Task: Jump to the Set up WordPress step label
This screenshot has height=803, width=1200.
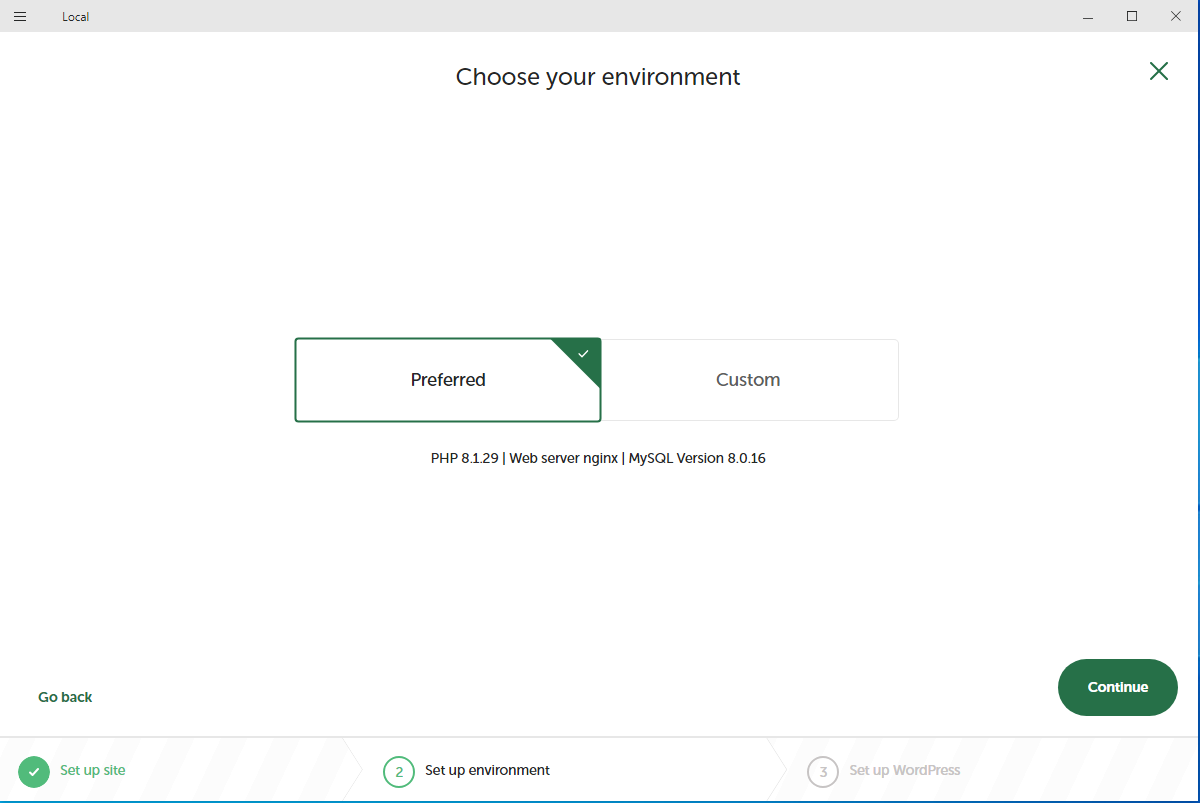Action: (x=904, y=770)
